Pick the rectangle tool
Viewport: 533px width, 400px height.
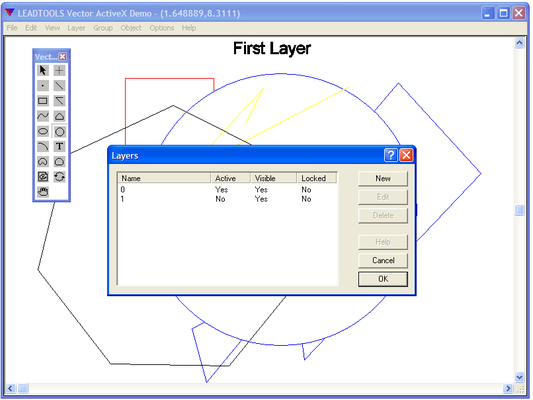43,101
